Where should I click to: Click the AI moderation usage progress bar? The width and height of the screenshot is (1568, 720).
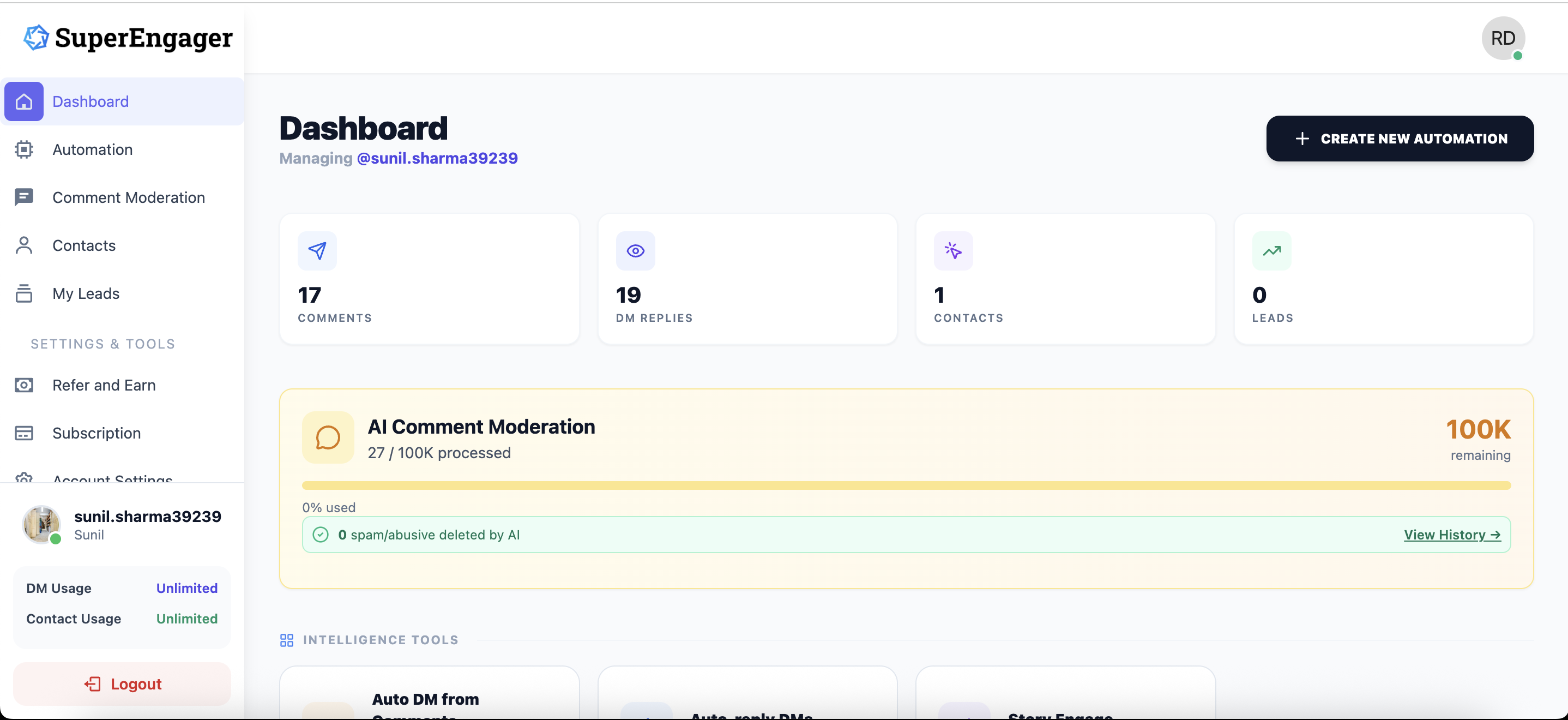[x=906, y=485]
